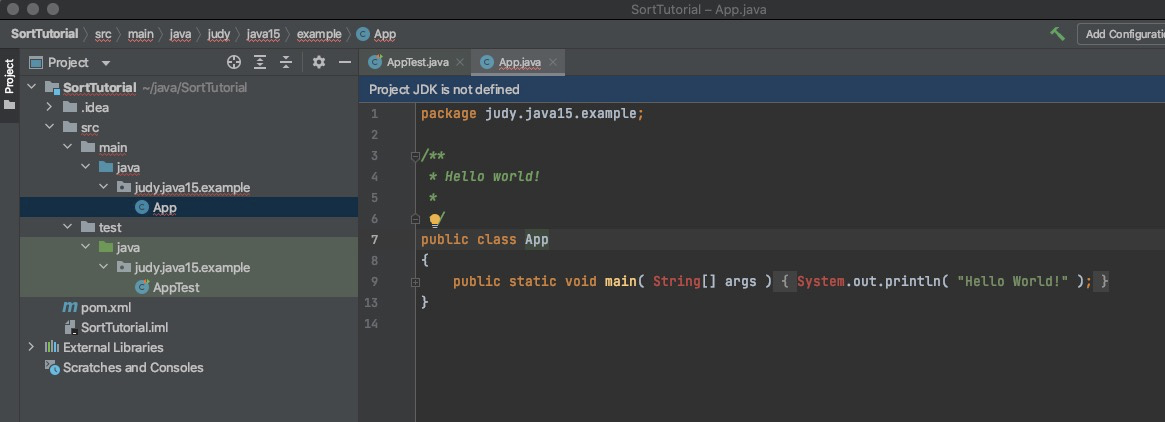Open Project panel settings gear
This screenshot has height=422, width=1165.
point(319,62)
